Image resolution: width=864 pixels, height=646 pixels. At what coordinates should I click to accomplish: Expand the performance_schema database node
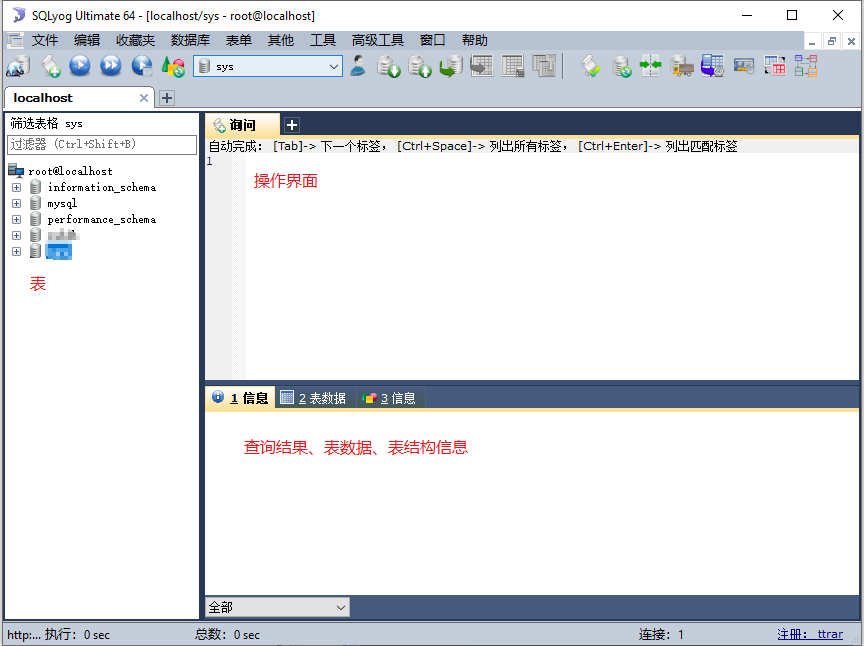[17, 219]
